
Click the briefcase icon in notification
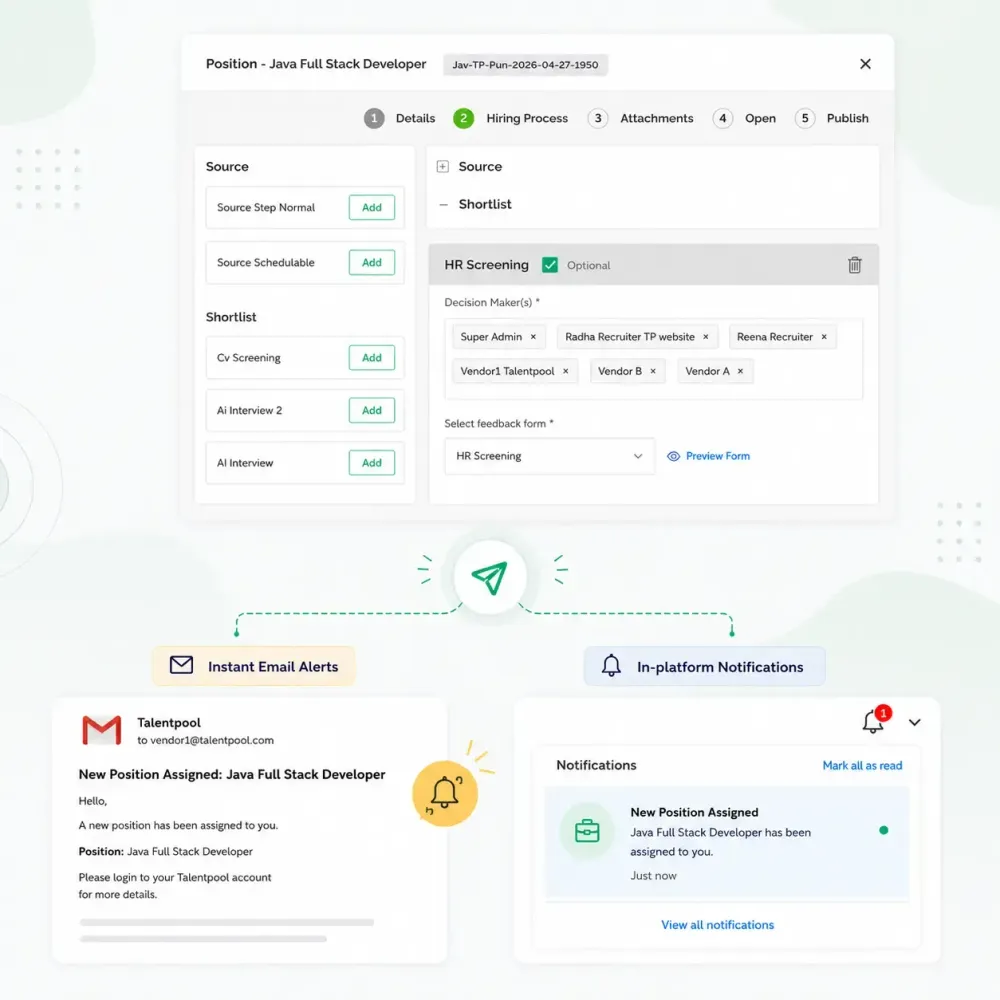pos(587,831)
